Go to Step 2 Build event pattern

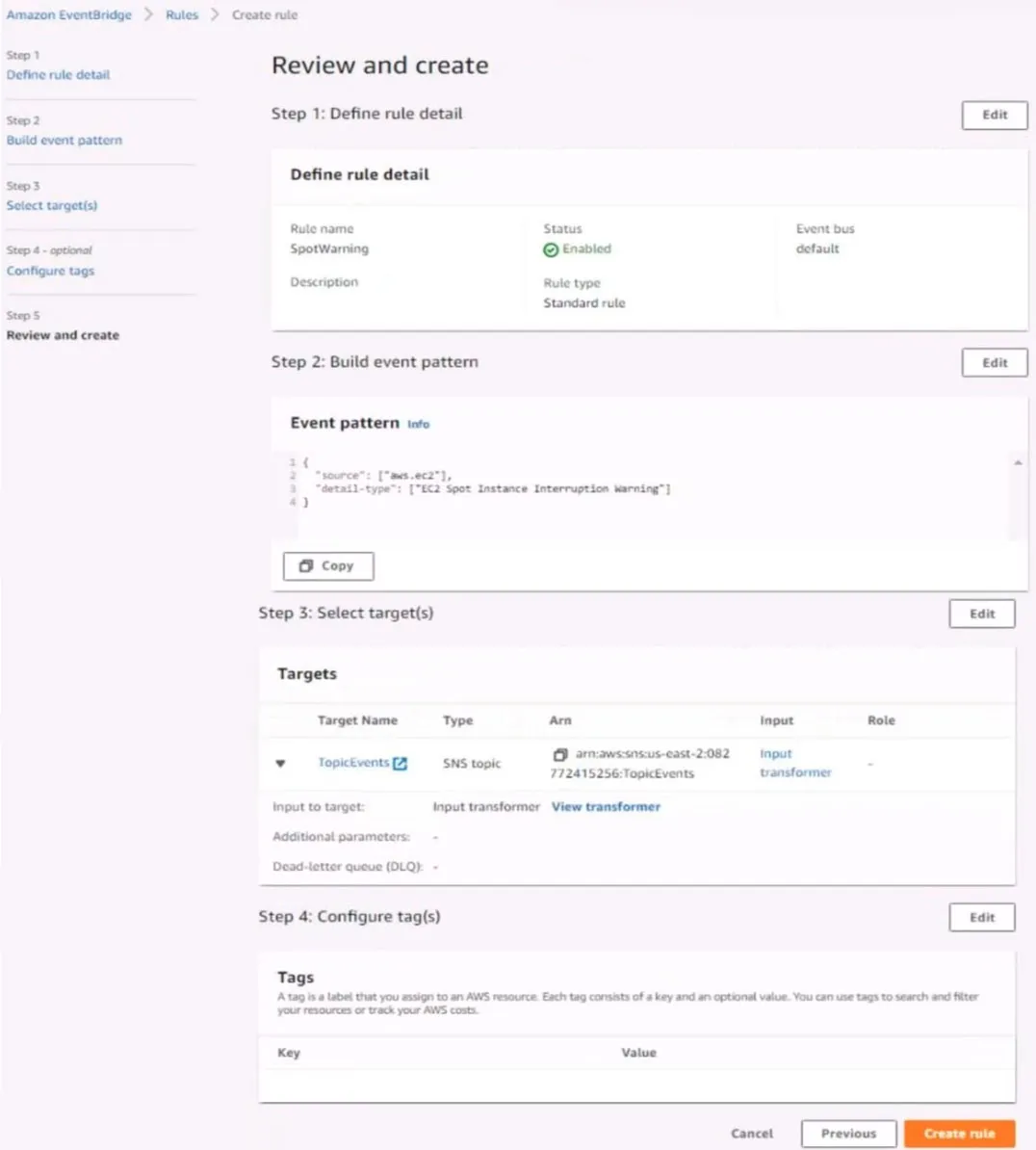pyautogui.click(x=65, y=140)
